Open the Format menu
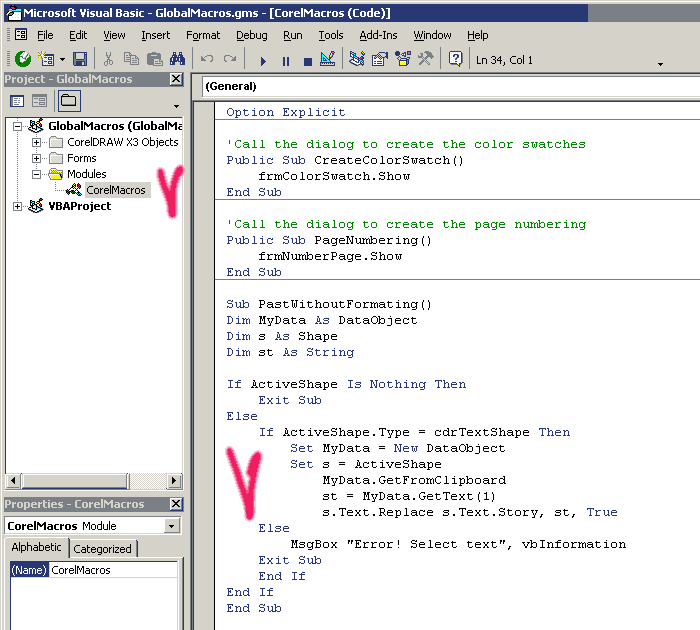 (203, 35)
